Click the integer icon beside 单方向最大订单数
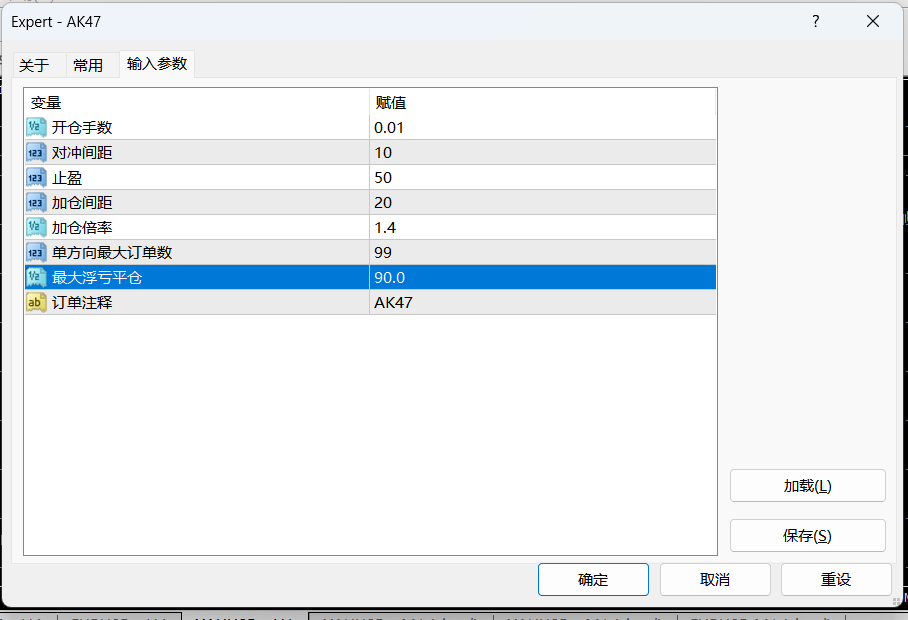Viewport: 908px width, 620px height. 36,252
